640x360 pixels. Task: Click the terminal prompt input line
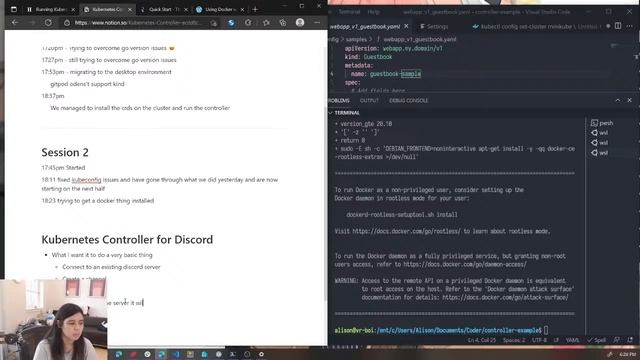click(x=441, y=330)
